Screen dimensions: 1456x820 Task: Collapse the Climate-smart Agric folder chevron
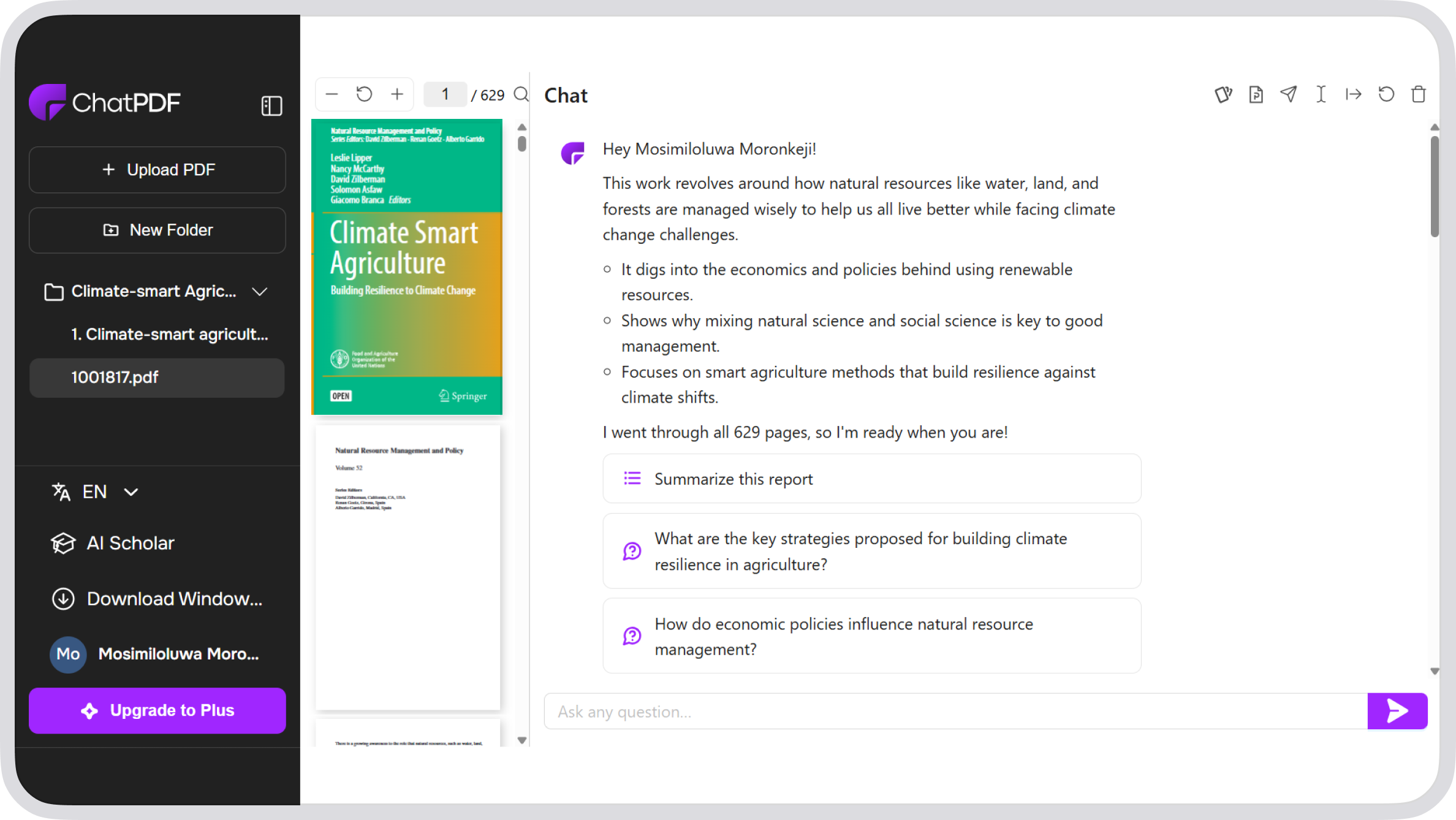point(260,292)
